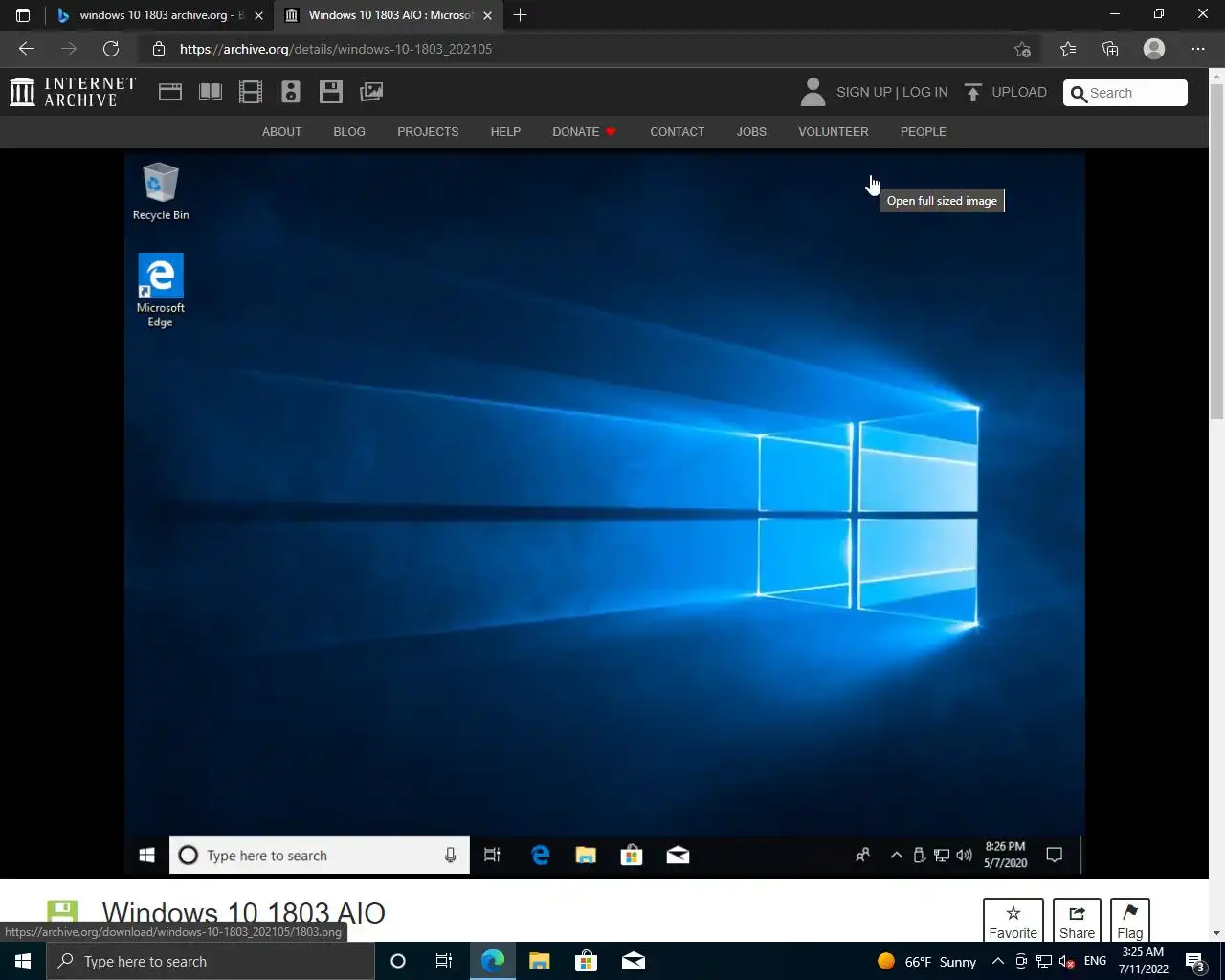Image resolution: width=1225 pixels, height=980 pixels.
Task: Close the 'Windows 10 1803 AIO' tab
Action: pyautogui.click(x=487, y=15)
